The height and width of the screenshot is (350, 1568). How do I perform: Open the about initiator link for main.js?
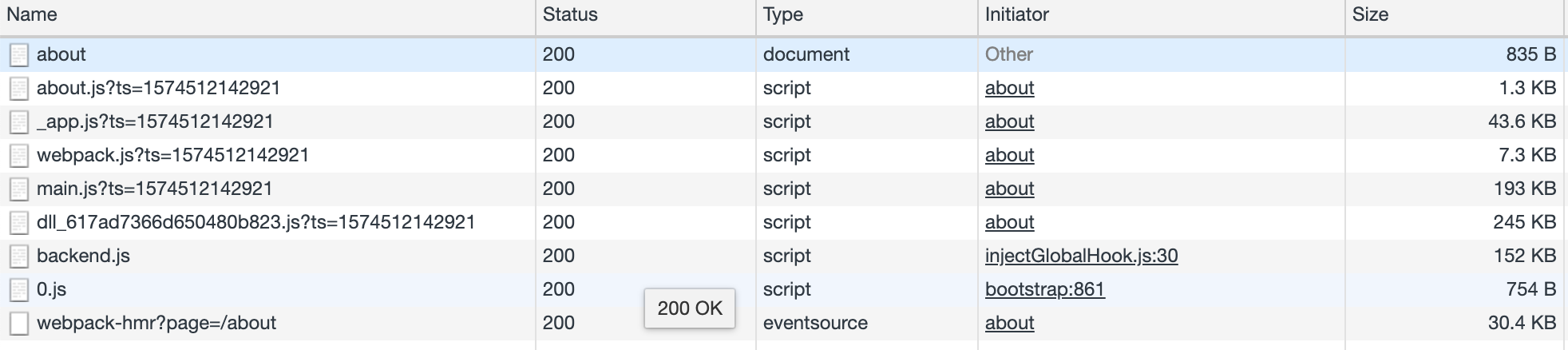[x=1009, y=189]
